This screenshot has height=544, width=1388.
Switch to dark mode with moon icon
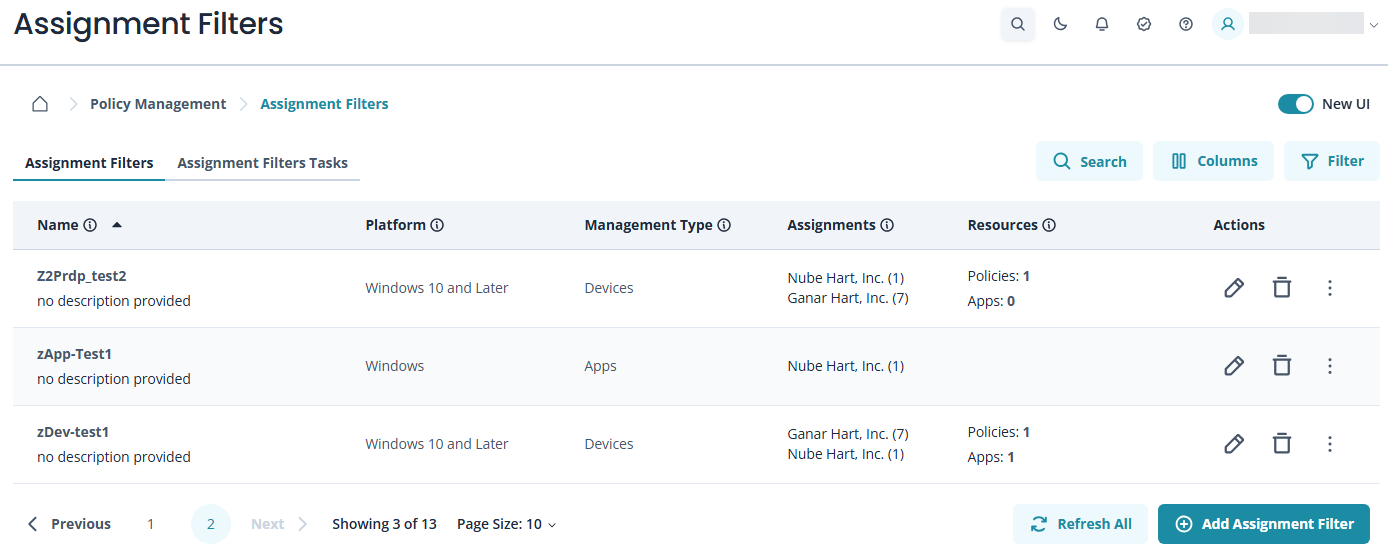tap(1060, 24)
